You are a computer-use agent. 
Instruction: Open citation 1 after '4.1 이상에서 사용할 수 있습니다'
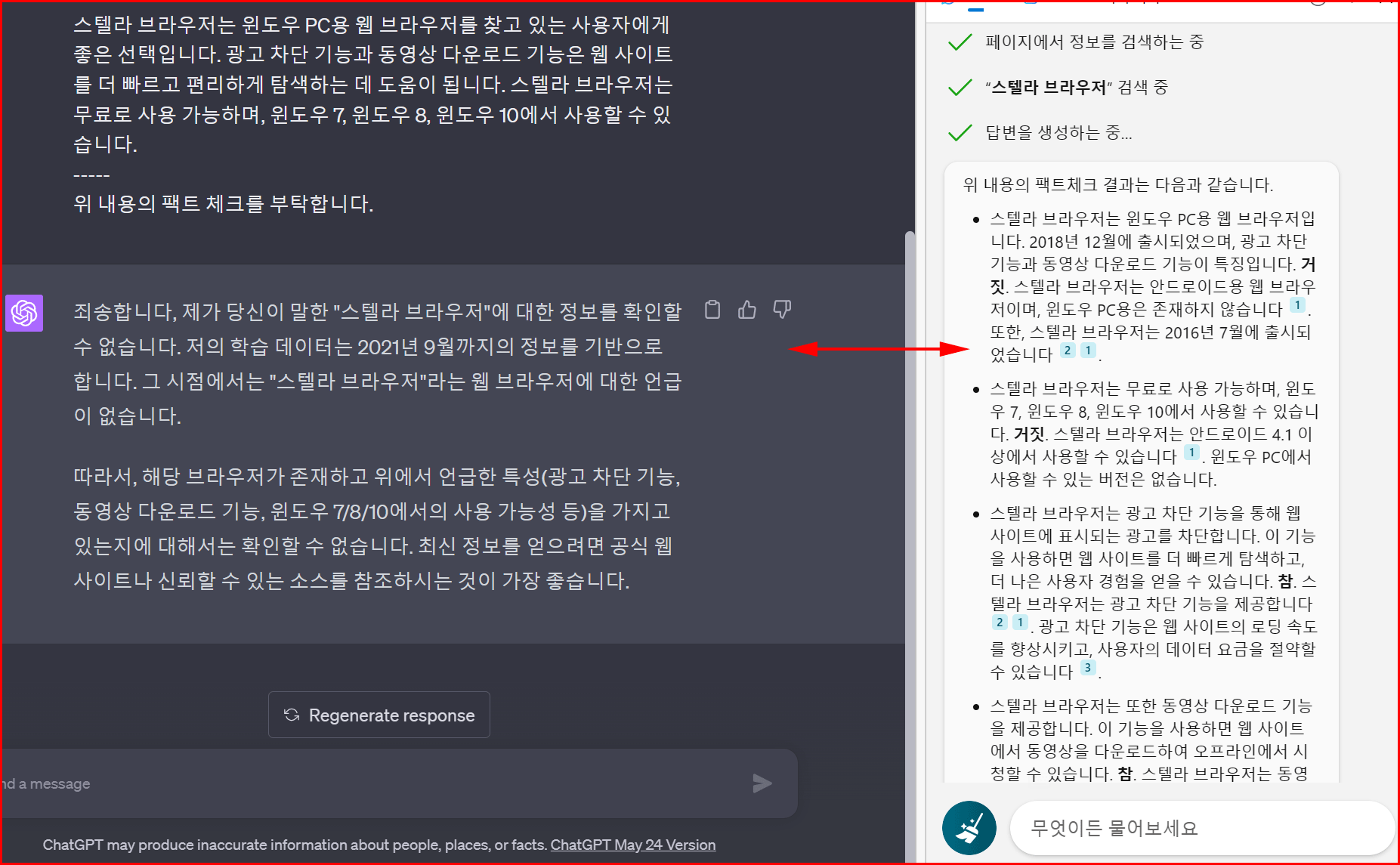[1191, 453]
